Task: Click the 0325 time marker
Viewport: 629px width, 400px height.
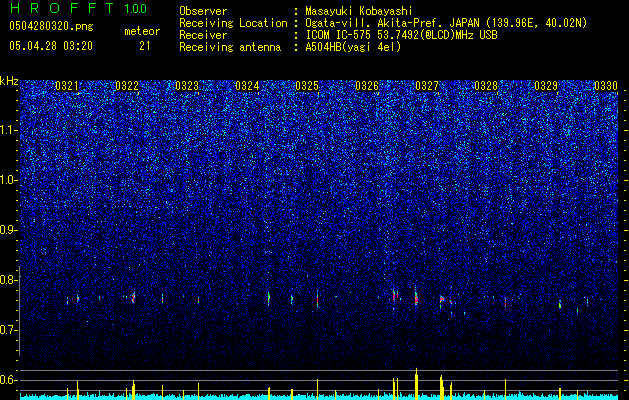Action: pyautogui.click(x=307, y=86)
